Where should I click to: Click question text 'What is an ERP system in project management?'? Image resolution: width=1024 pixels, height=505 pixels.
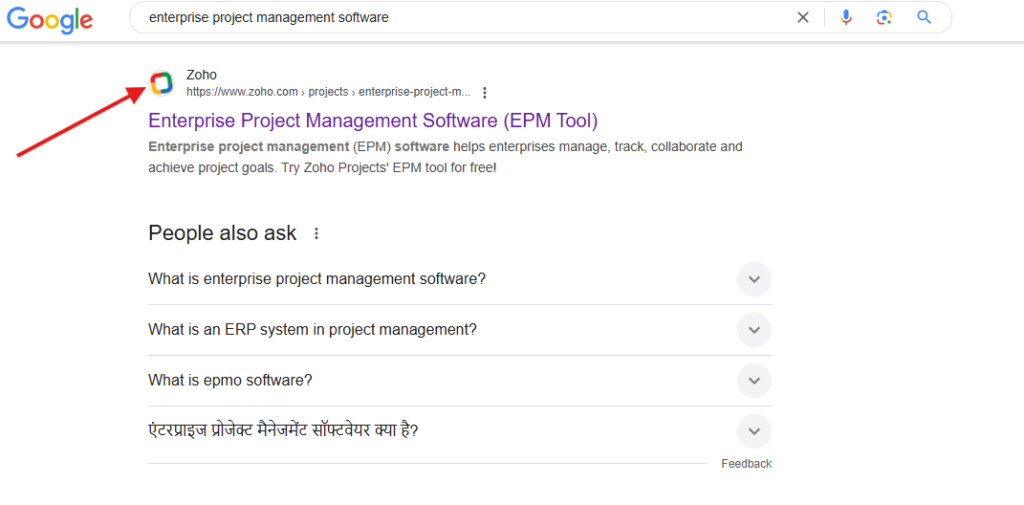click(x=312, y=330)
